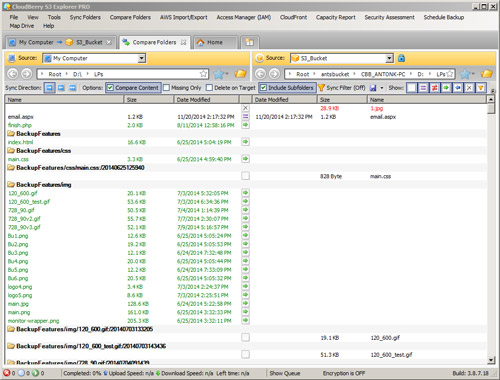Select the monitor-wrapper.png file
Viewport: 500px width, 380px height.
33,321
